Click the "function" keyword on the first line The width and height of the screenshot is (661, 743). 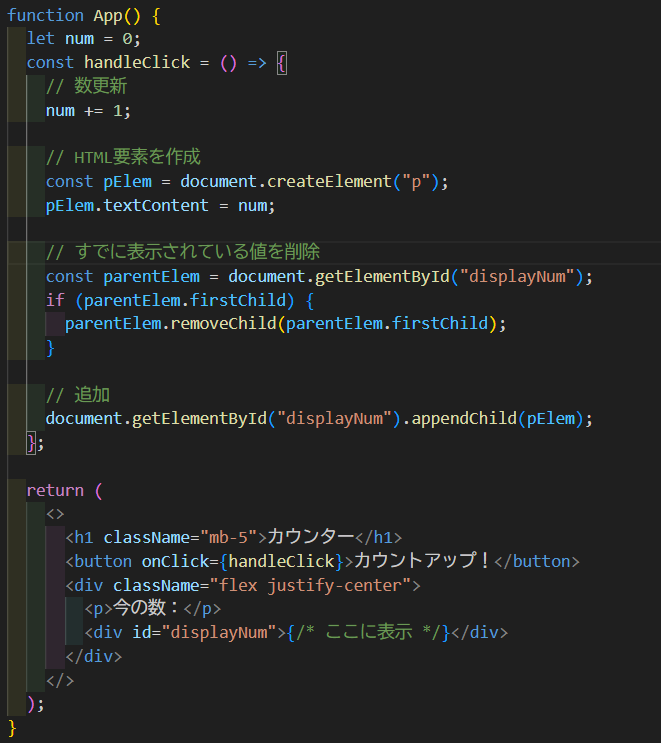pyautogui.click(x=45, y=15)
